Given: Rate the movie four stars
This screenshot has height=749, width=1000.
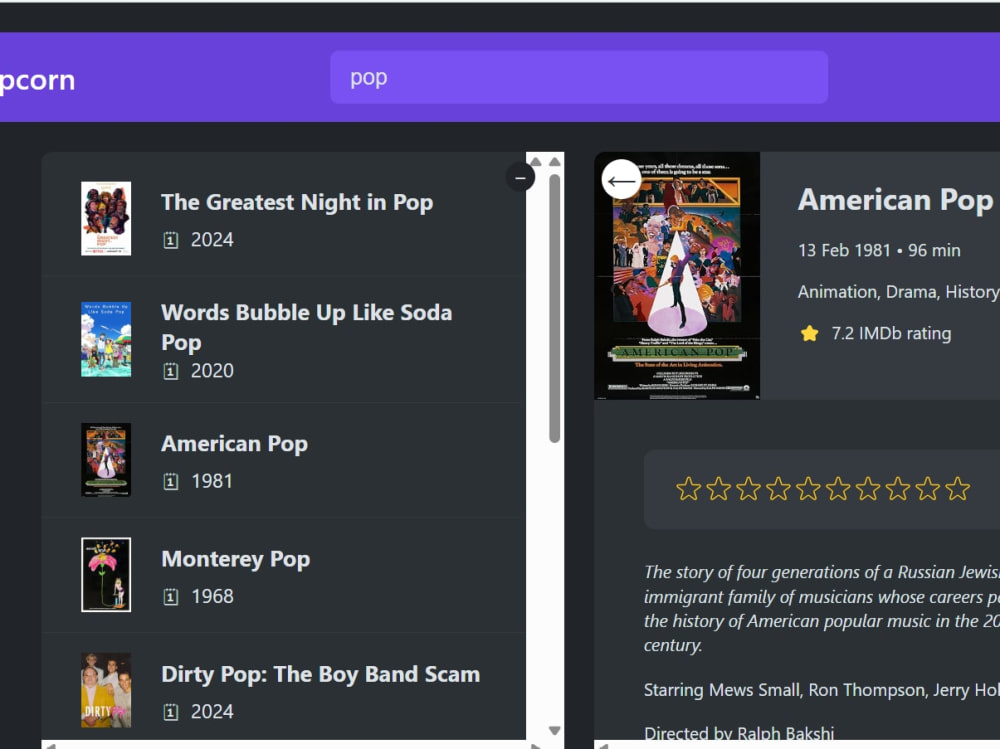Looking at the screenshot, I should coord(778,489).
